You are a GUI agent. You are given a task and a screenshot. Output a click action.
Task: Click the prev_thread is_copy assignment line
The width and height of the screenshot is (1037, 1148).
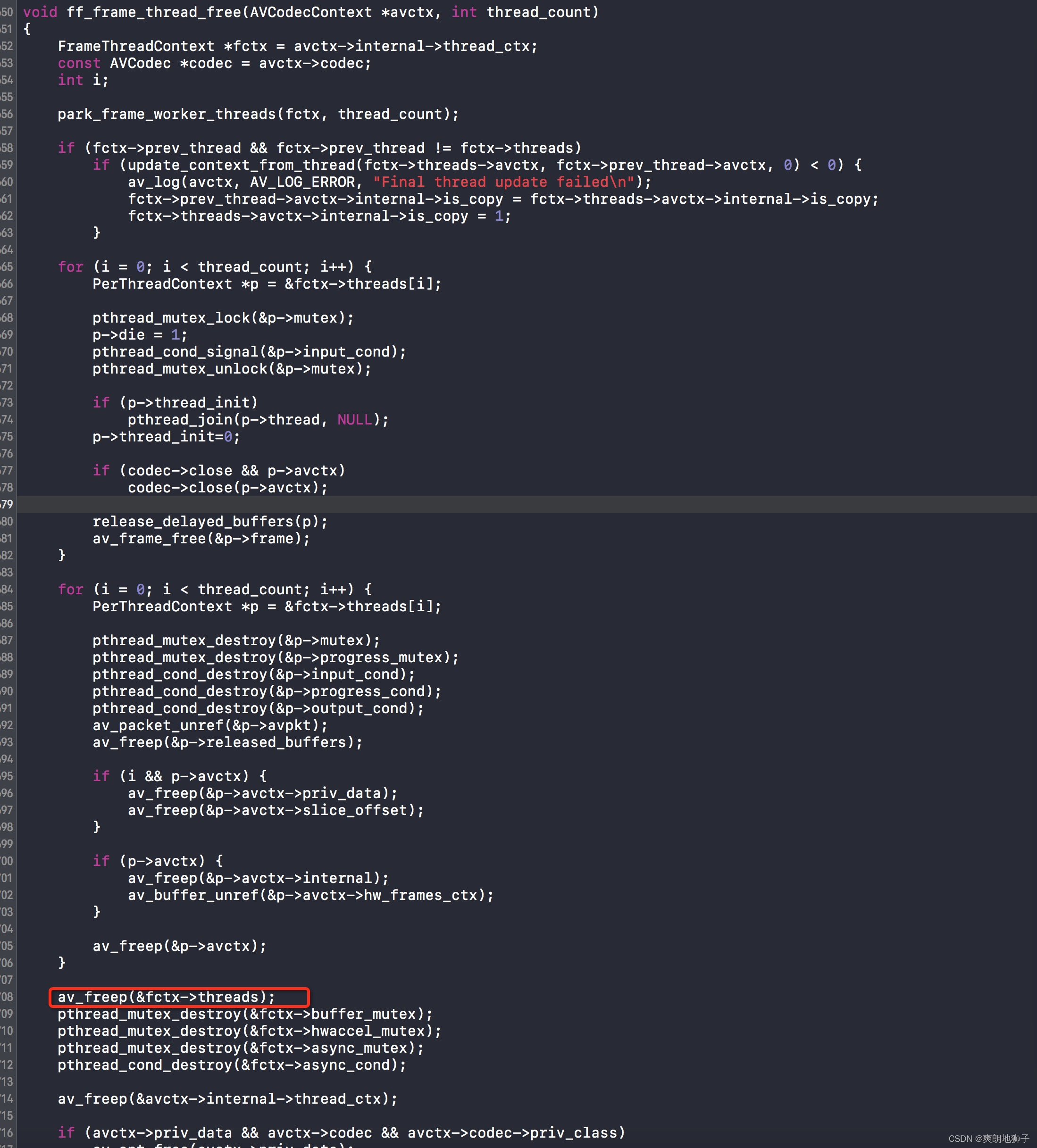pos(503,200)
